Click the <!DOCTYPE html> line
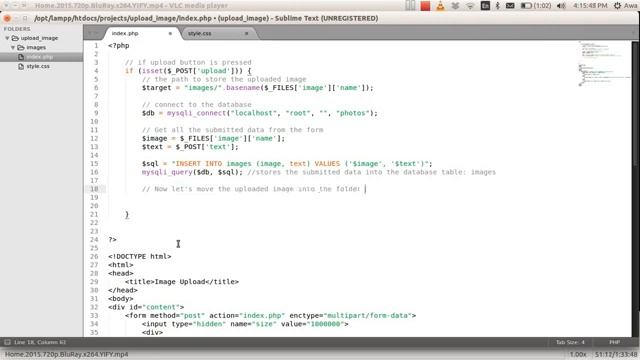The height and width of the screenshot is (360, 640). point(140,256)
